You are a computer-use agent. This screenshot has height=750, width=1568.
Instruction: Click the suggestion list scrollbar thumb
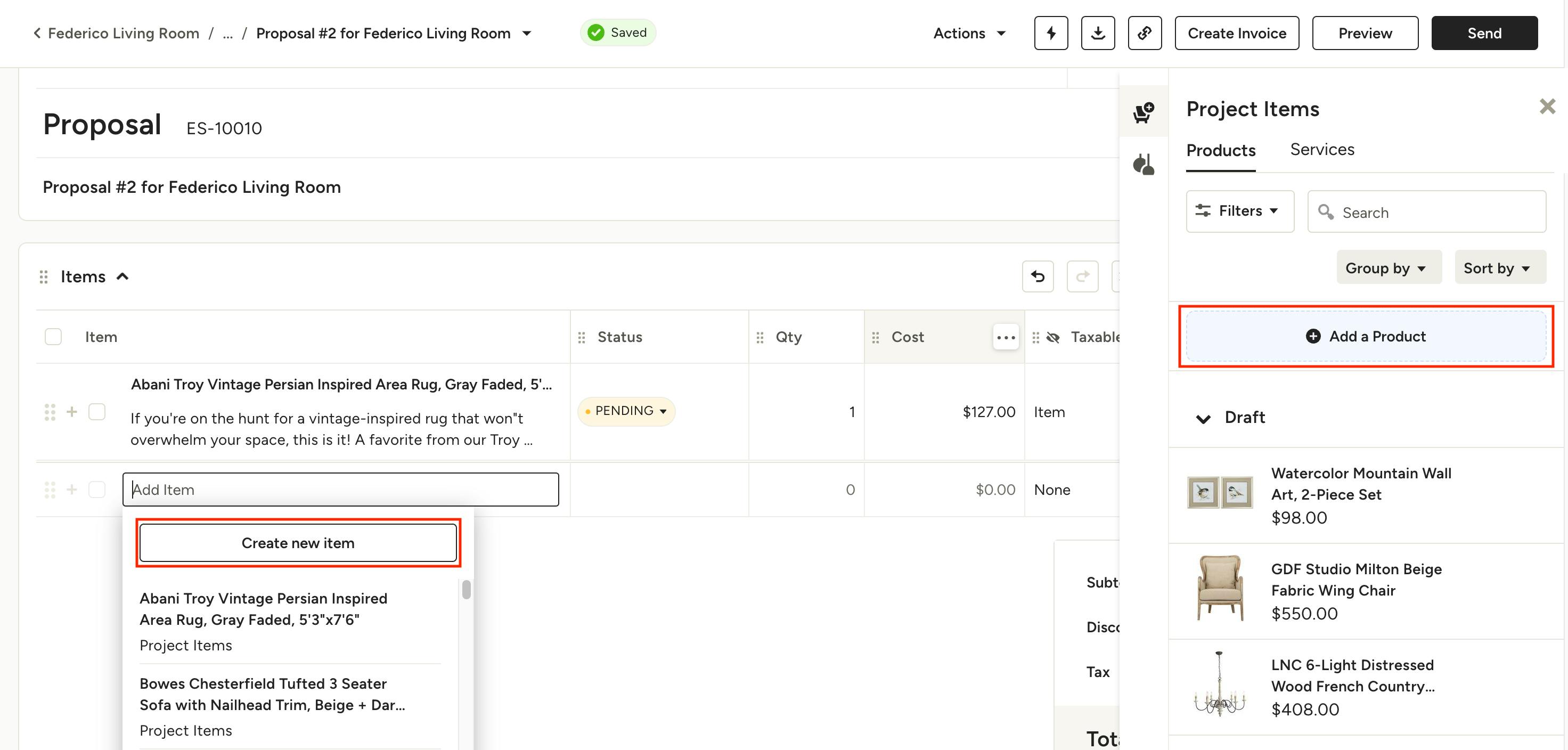466,589
